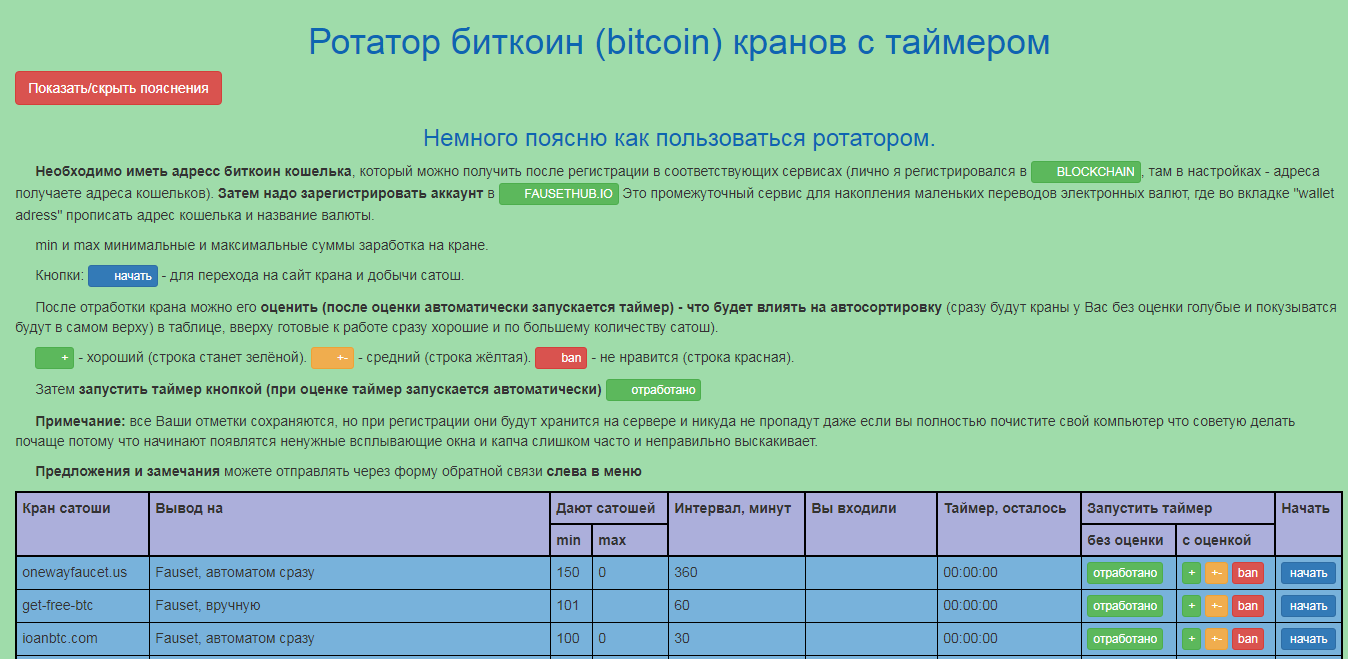The height and width of the screenshot is (659, 1348).
Task: Rate get-free-btc as average with +-
Action: click(1215, 606)
